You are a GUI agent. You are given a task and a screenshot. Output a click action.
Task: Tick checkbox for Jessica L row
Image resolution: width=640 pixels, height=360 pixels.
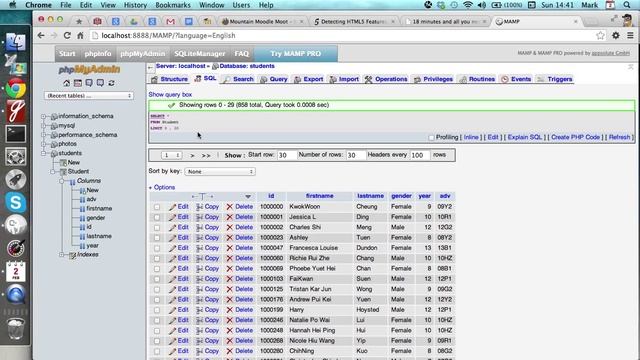(157, 217)
